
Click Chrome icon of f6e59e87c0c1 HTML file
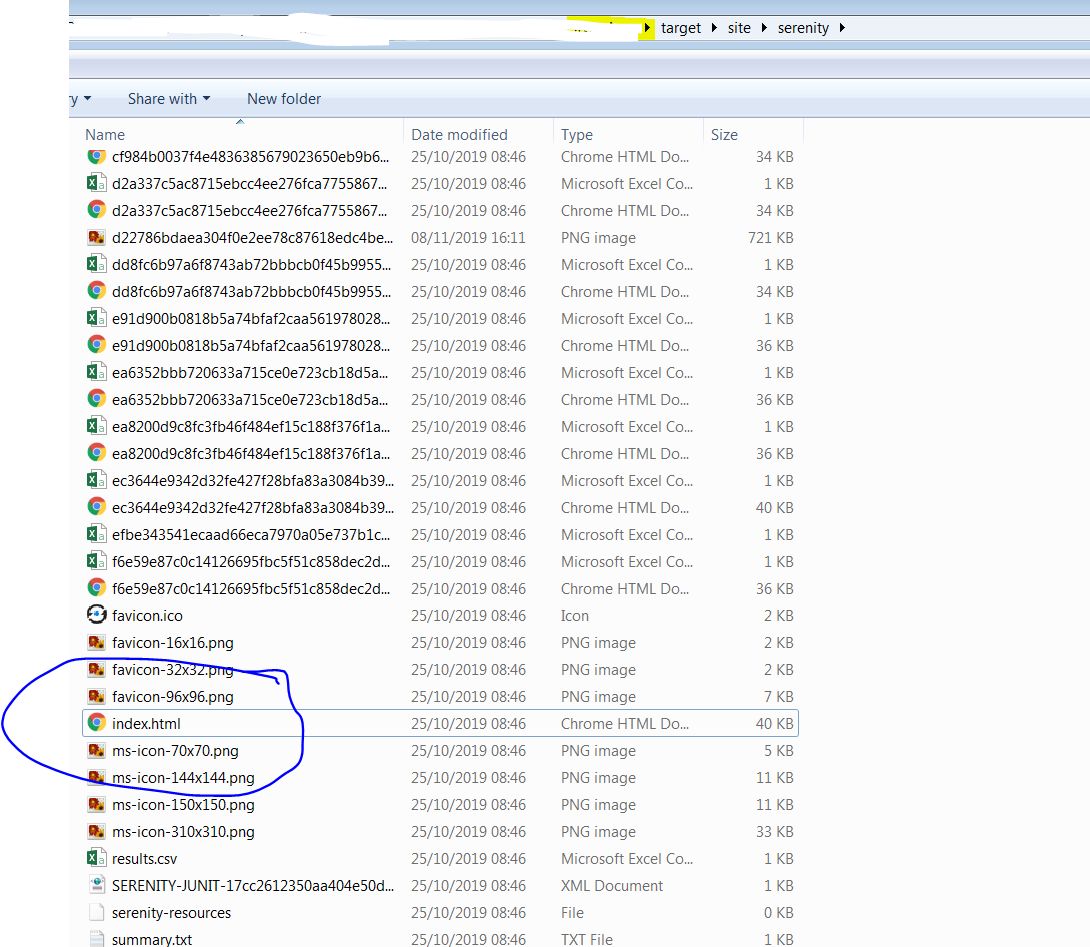pos(97,588)
